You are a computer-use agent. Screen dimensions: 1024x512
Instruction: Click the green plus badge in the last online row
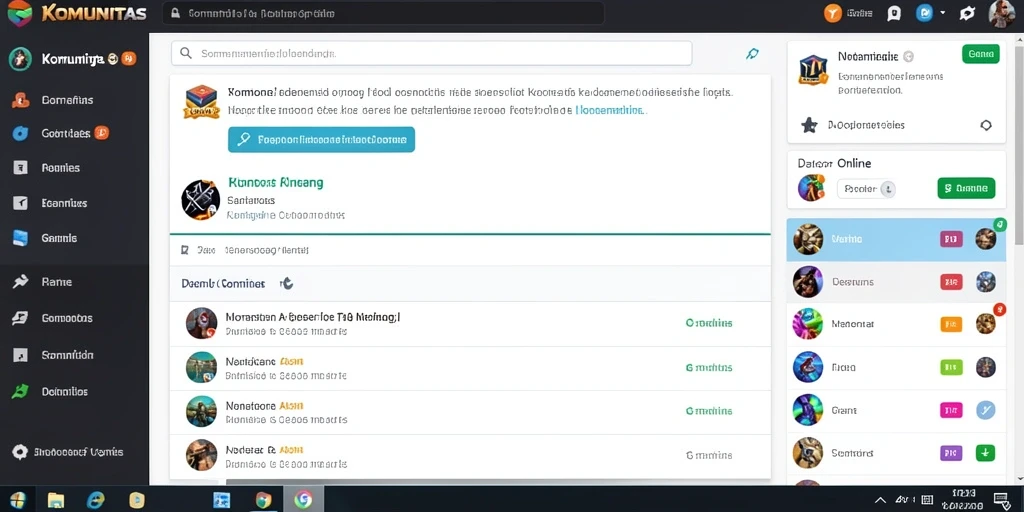[985, 453]
